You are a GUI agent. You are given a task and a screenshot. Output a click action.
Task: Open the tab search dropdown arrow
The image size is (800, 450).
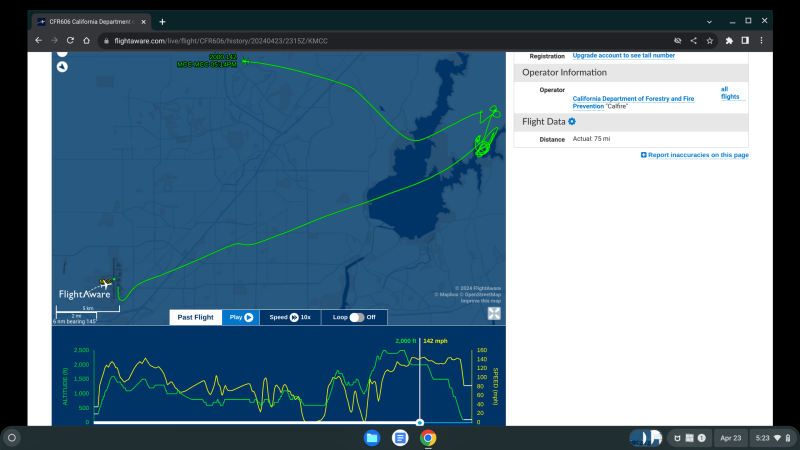coord(709,22)
